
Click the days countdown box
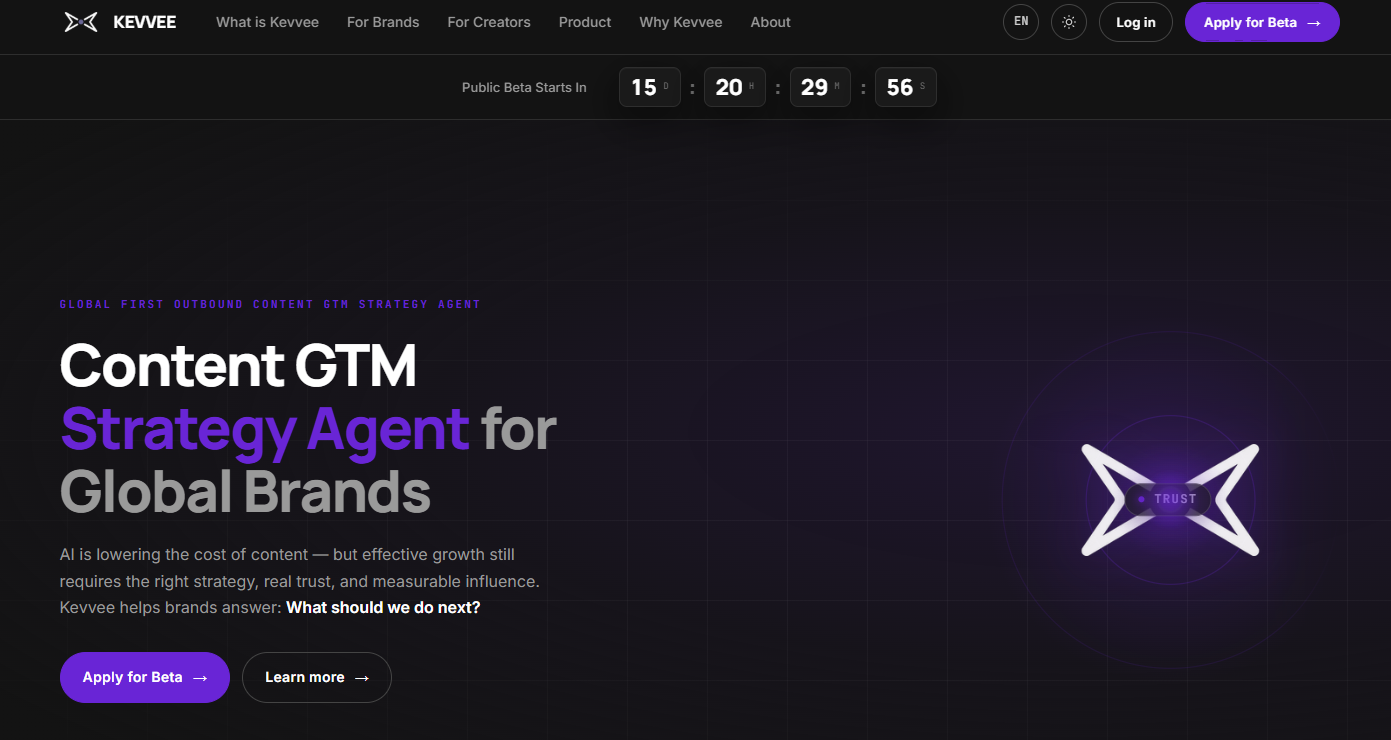click(650, 87)
